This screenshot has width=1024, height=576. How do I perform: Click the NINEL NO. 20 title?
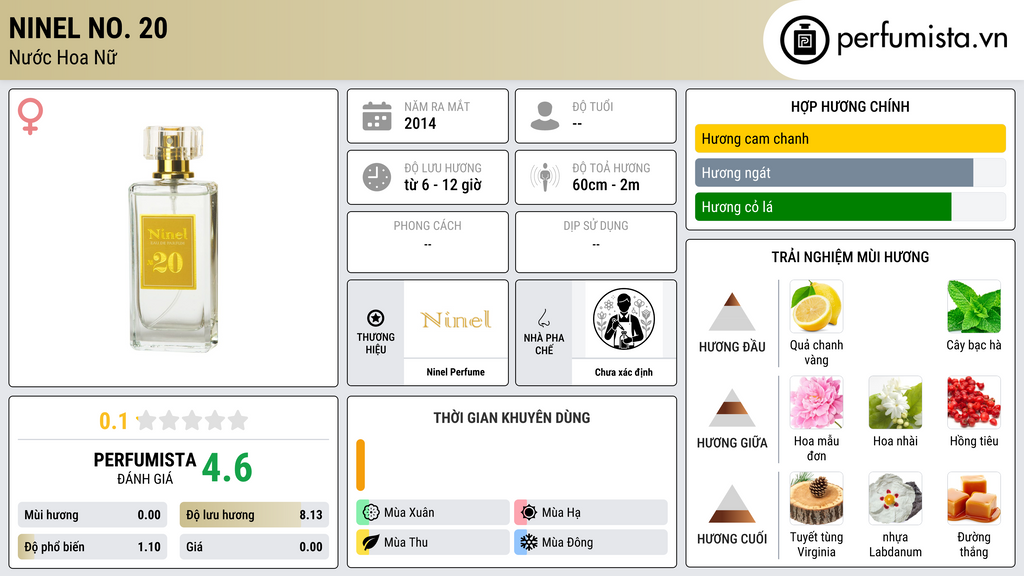tap(88, 28)
